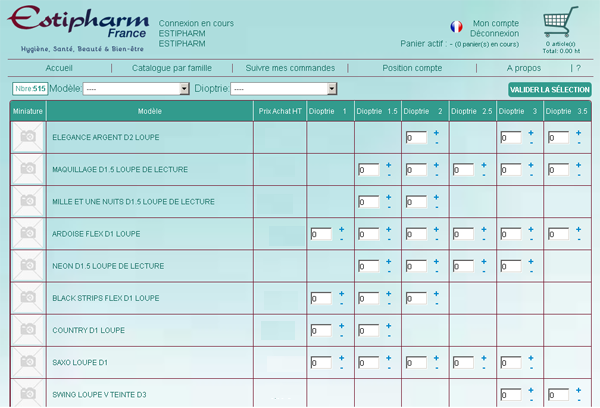This screenshot has width=600, height=408.
Task: Click the camera icon in Miniature header
Action: 29,111
